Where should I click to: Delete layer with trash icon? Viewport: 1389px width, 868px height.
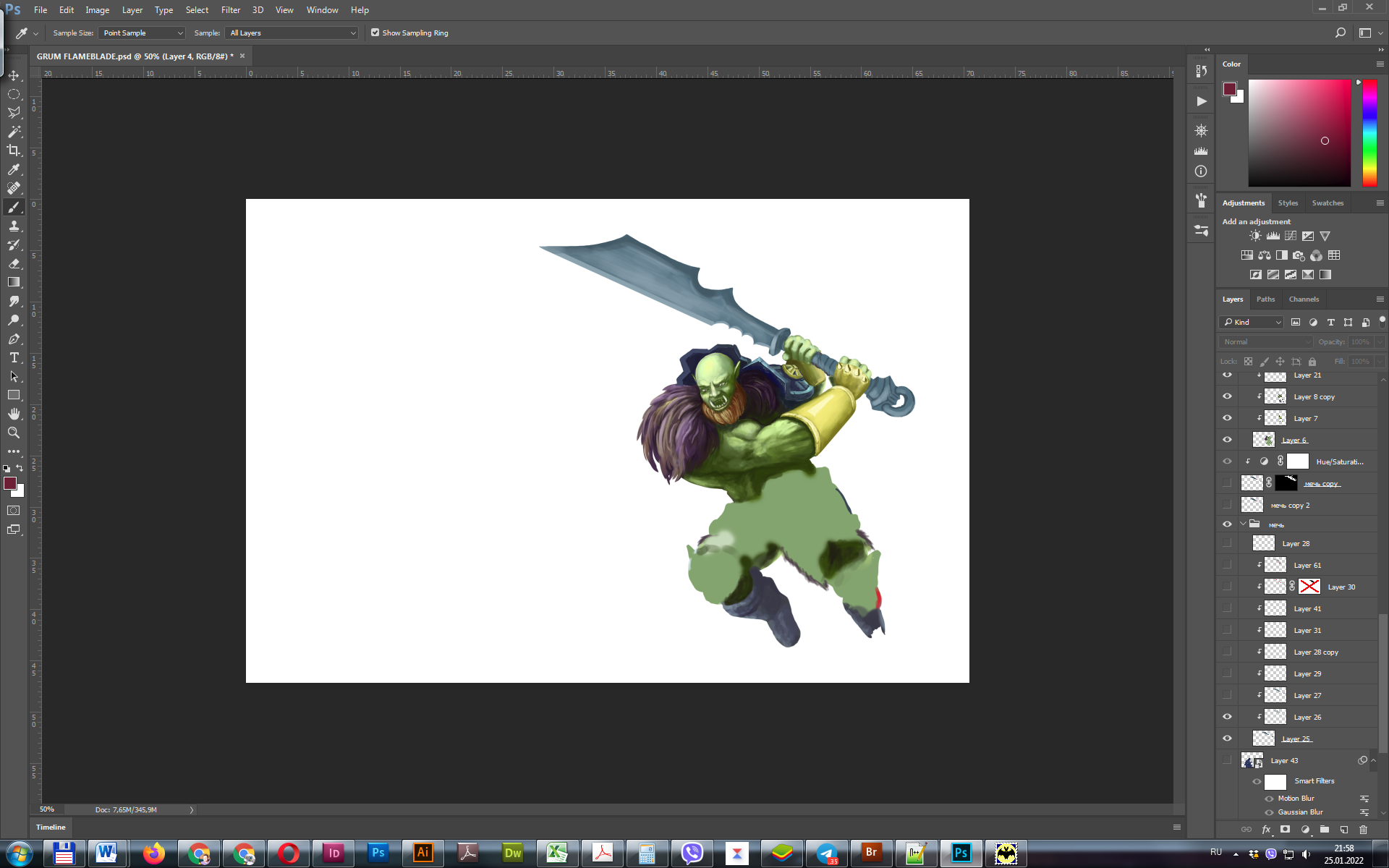coord(1364,830)
